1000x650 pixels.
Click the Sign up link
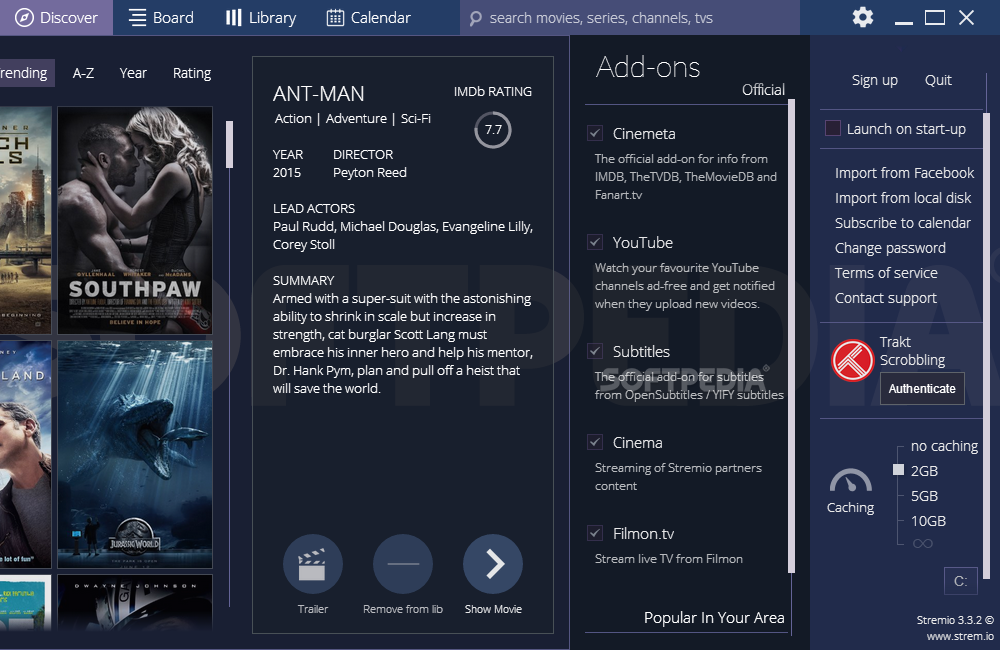click(874, 80)
